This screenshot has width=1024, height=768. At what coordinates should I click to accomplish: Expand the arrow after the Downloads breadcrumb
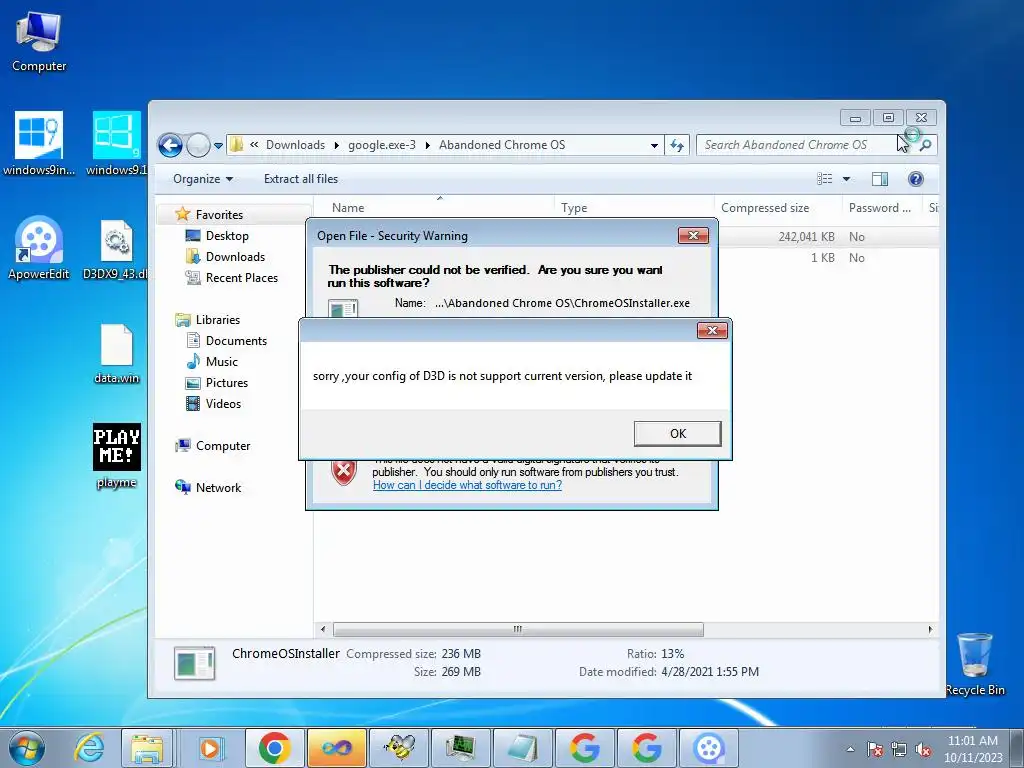pos(336,145)
